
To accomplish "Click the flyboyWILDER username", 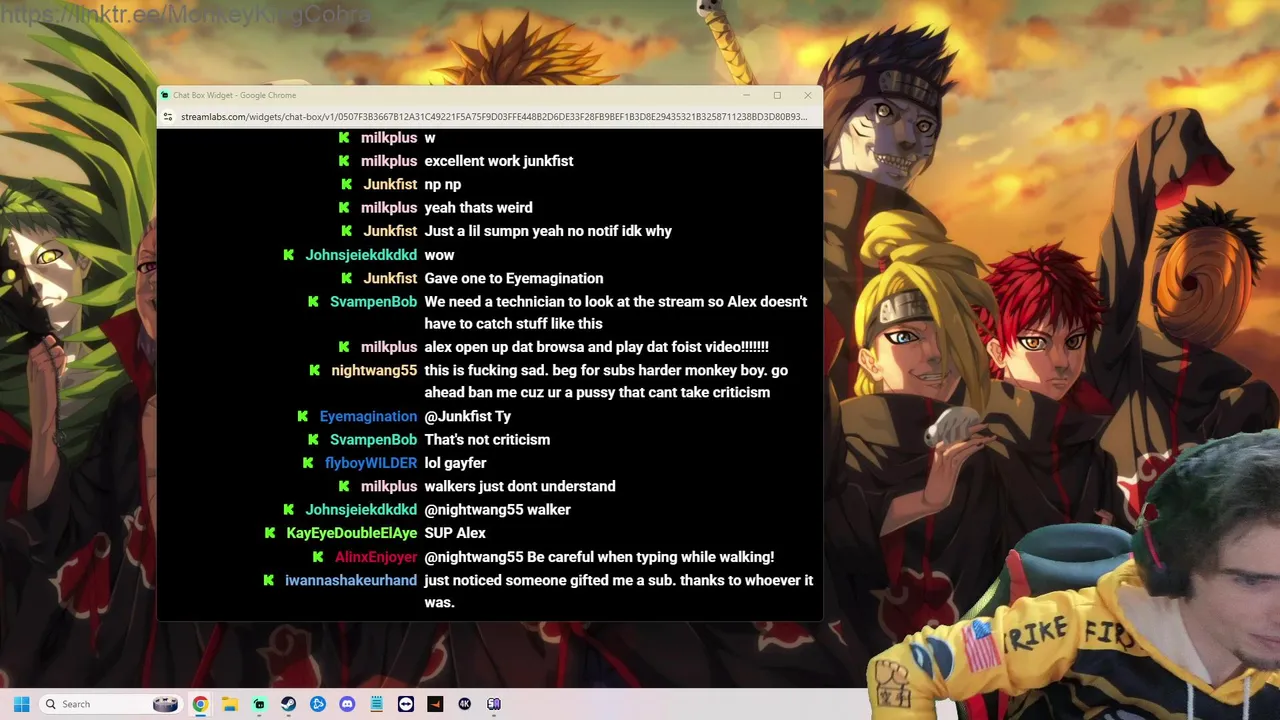I will [371, 463].
